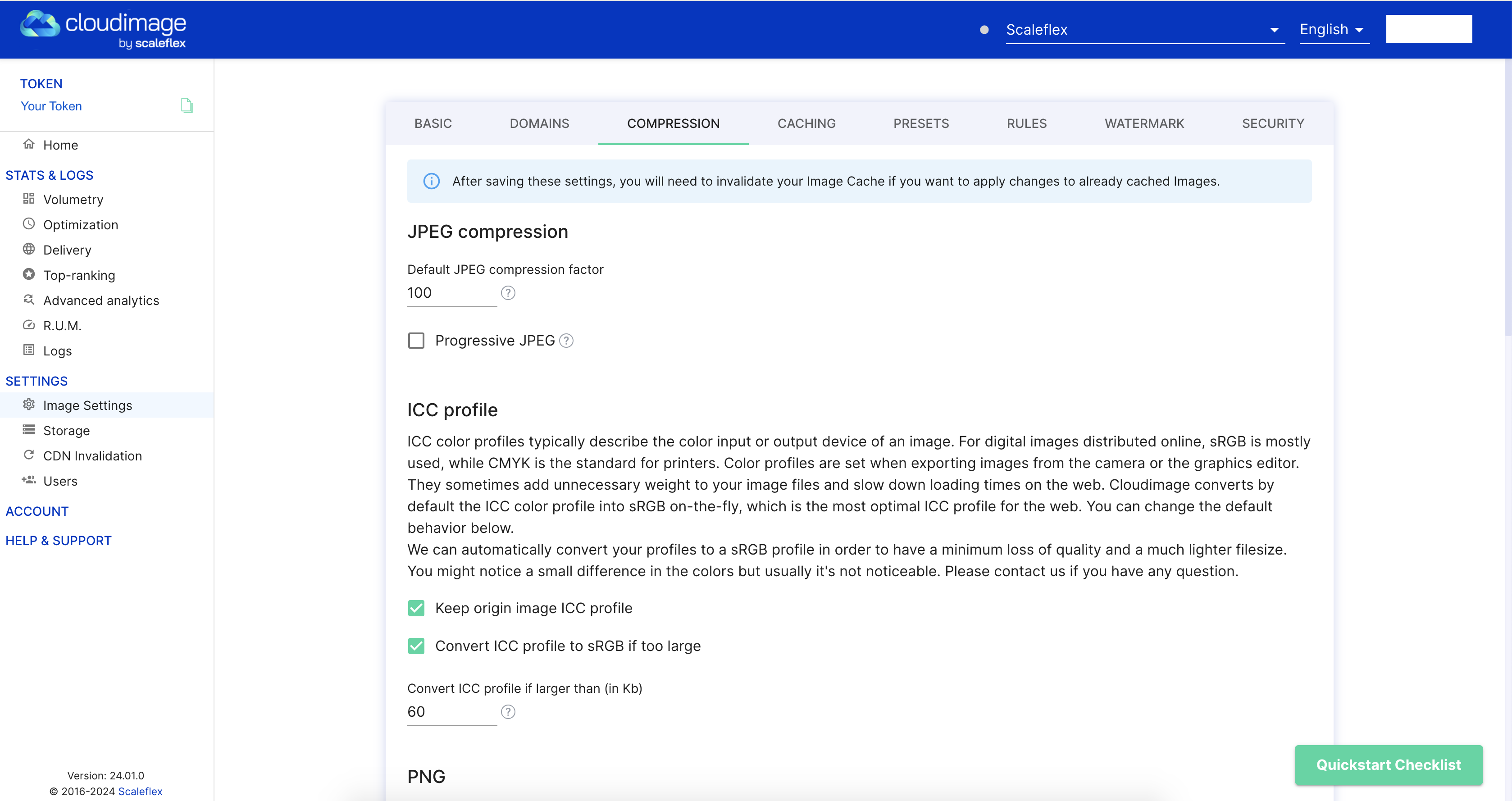Click the Delivery globe icon
Screen dimensions: 1512x801
(29, 250)
